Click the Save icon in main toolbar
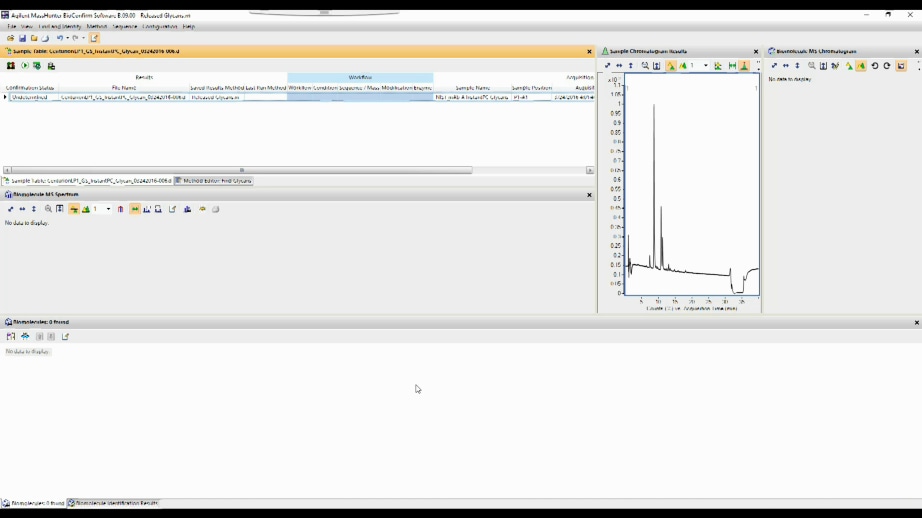Viewport: 922px width, 518px height. click(x=22, y=38)
